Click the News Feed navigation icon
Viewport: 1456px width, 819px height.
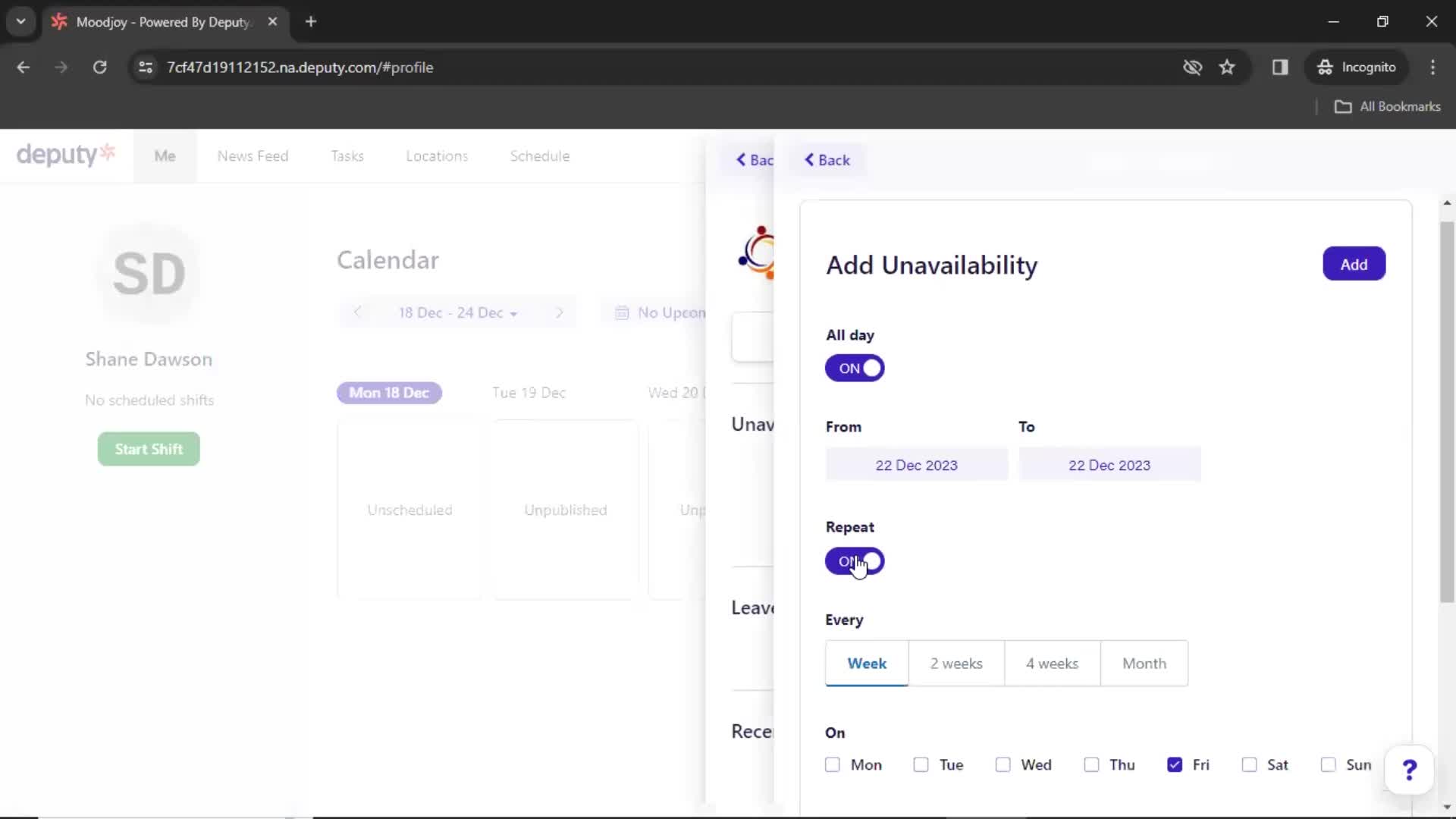252,156
